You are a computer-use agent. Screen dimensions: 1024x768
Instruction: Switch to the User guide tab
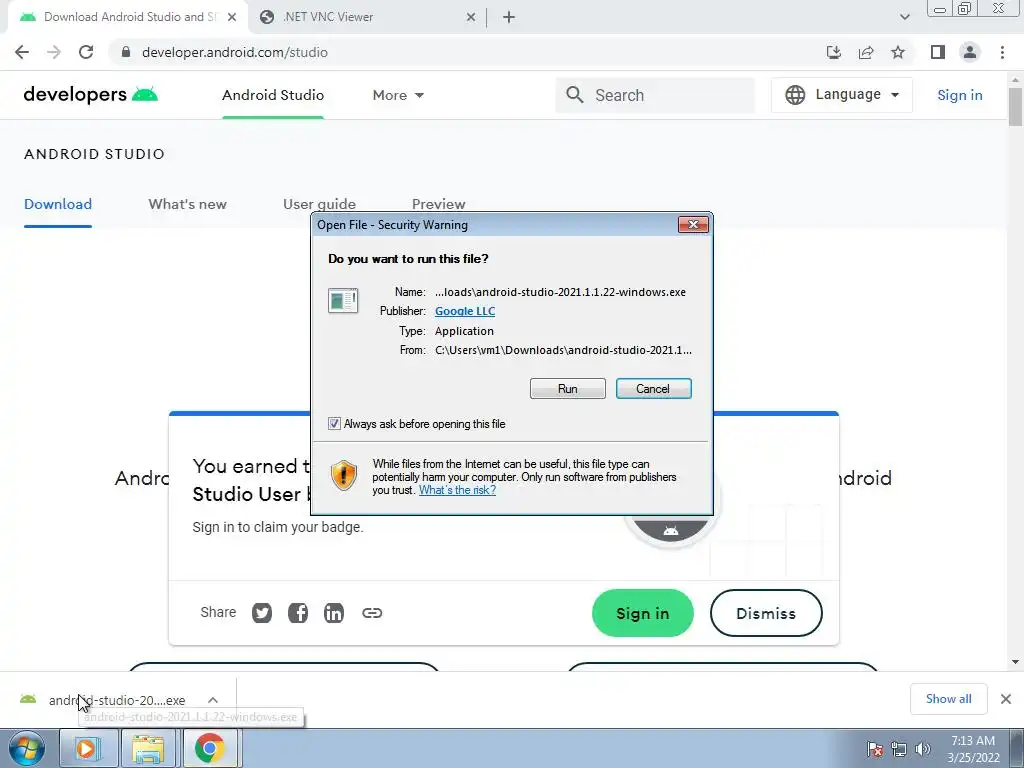click(319, 204)
